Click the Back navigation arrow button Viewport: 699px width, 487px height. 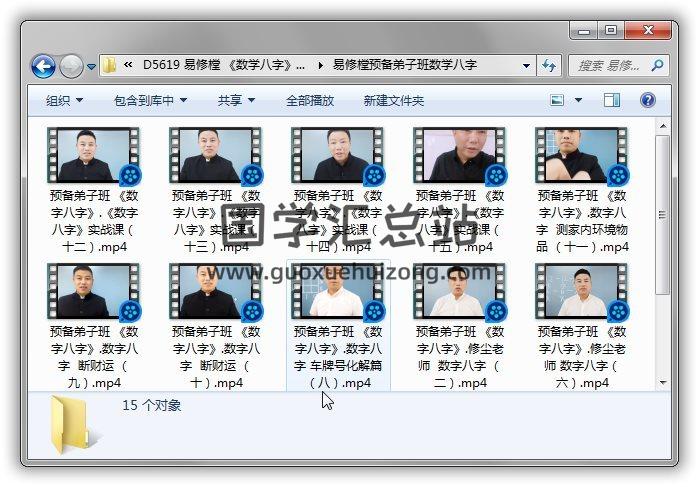tap(43, 67)
